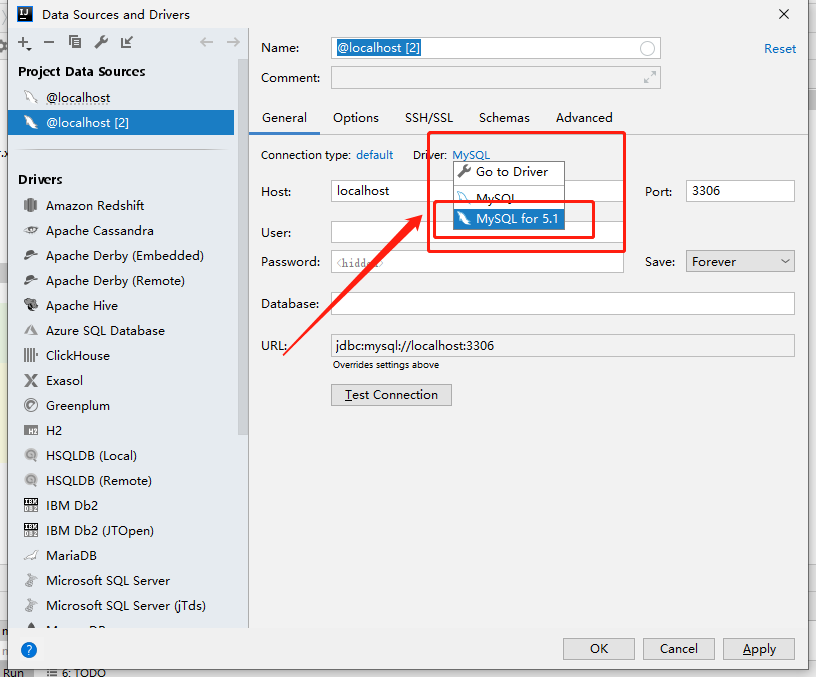This screenshot has height=677, width=816.
Task: Choose MySQL entry in driver popup
Action: pyautogui.click(x=509, y=198)
